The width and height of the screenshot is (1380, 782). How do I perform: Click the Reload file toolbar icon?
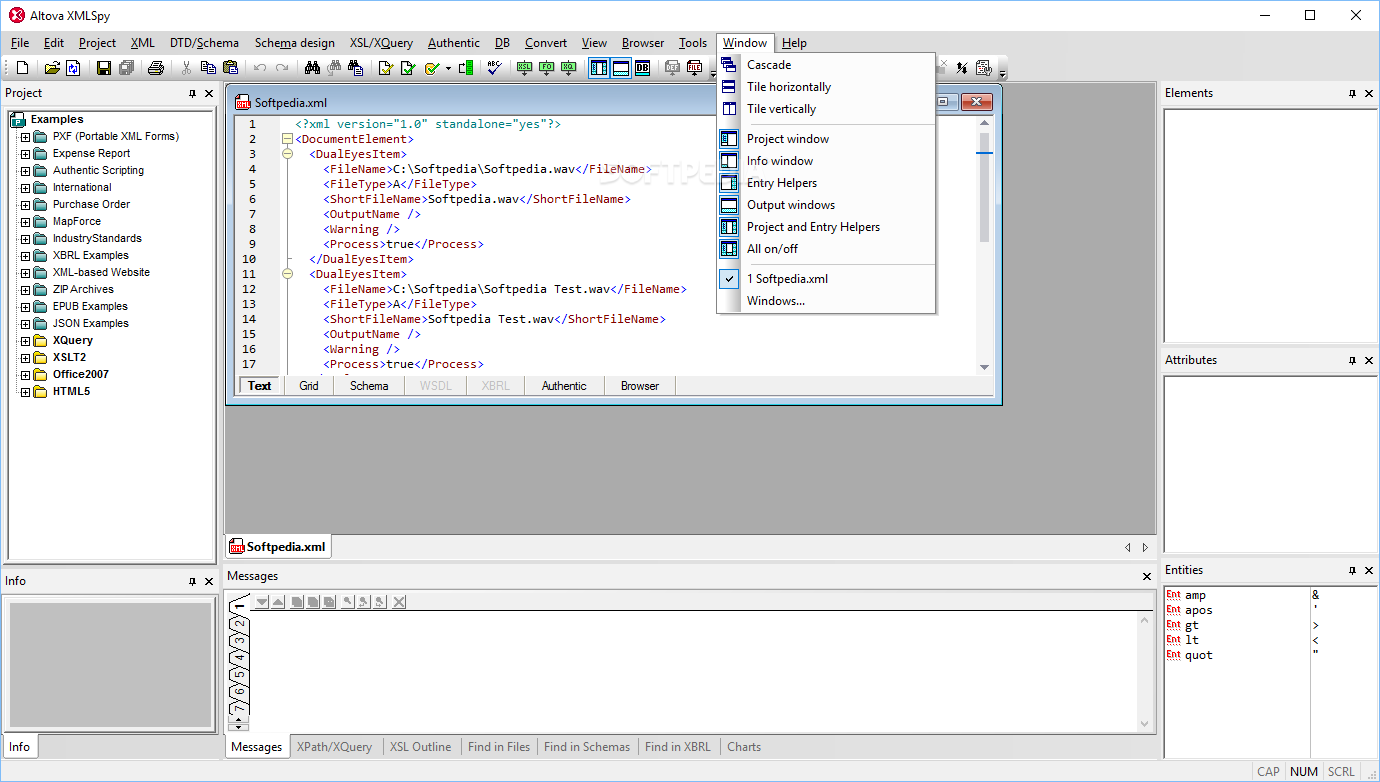tap(73, 68)
